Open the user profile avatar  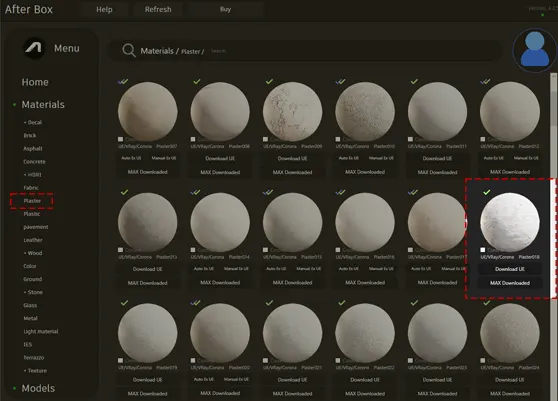pos(535,50)
